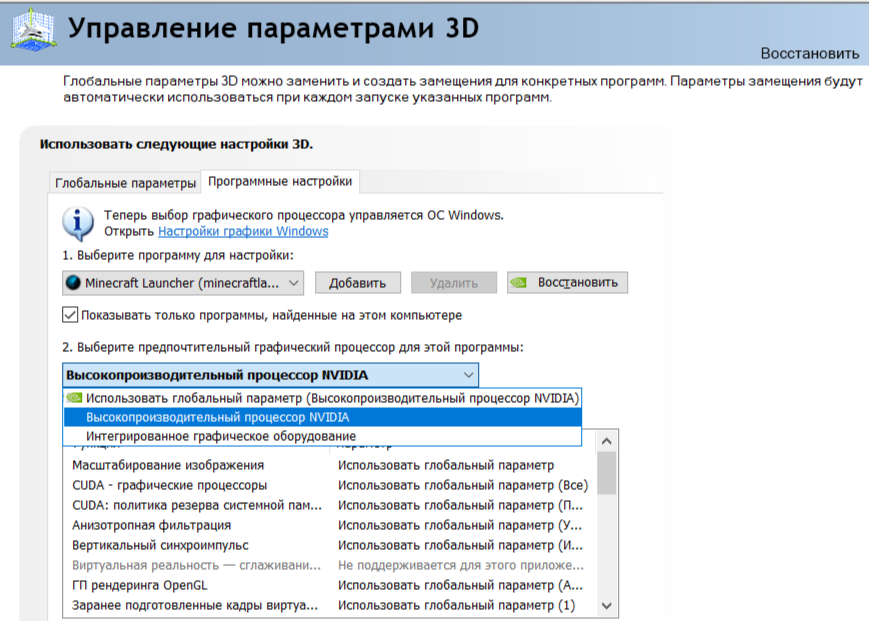Select the Вертикальный синхроимпульс row
The height and width of the screenshot is (621, 869).
click(x=160, y=545)
